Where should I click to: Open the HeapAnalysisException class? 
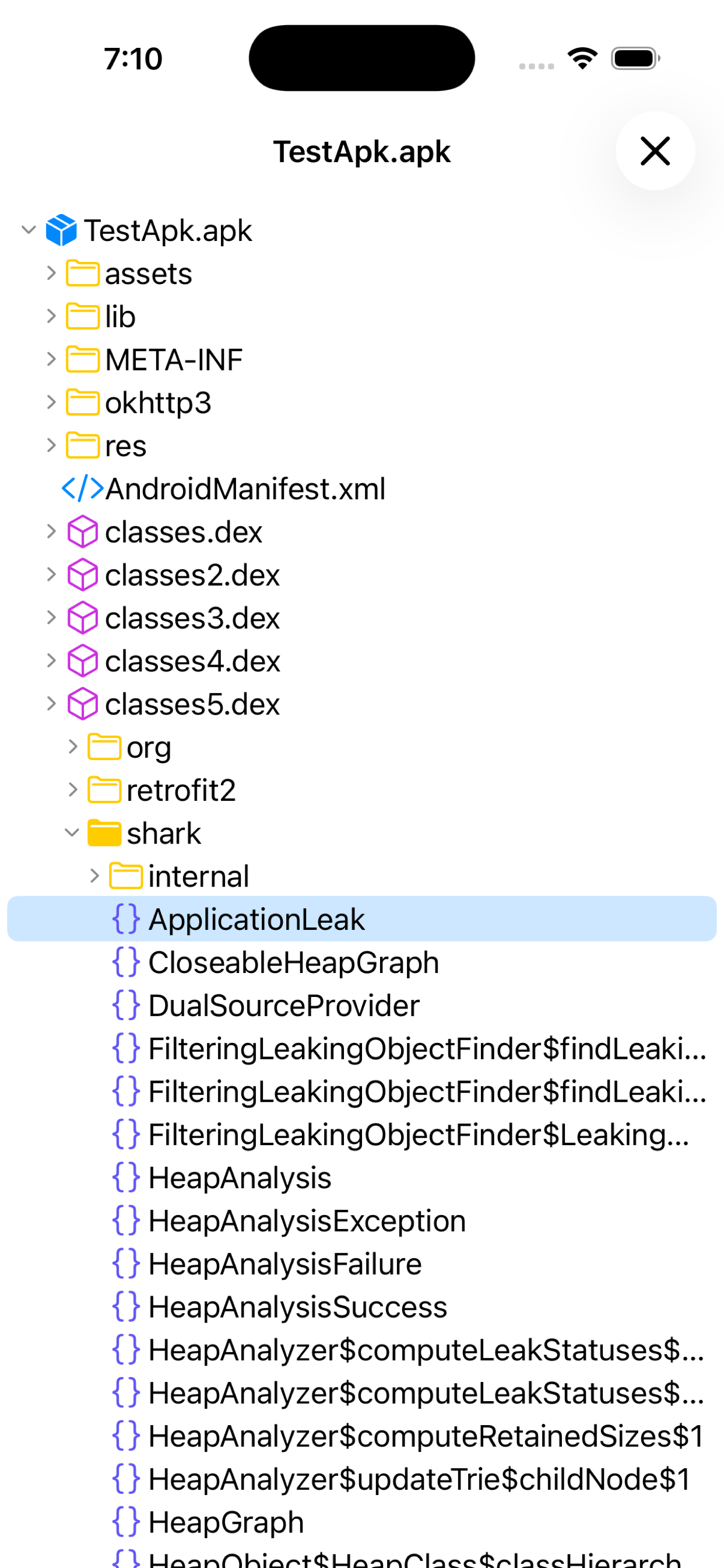[307, 1221]
